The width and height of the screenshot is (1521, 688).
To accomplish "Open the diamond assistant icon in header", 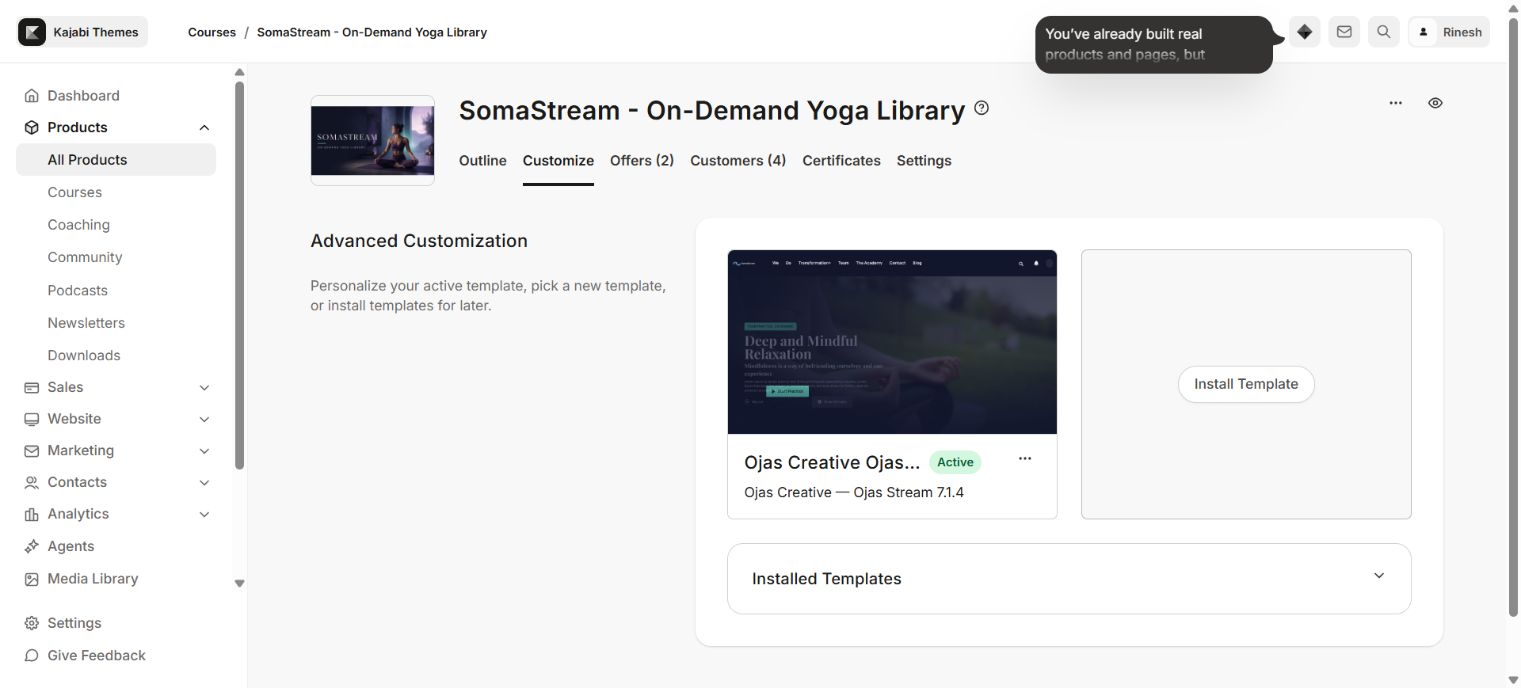I will click(x=1304, y=32).
